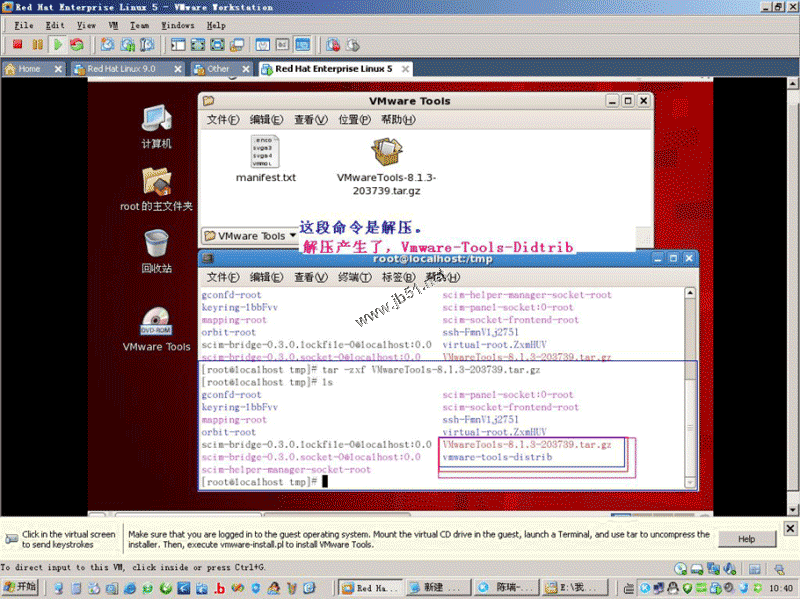
Task: Toggle the Show Sidebar toolbar icon
Action: click(x=178, y=45)
